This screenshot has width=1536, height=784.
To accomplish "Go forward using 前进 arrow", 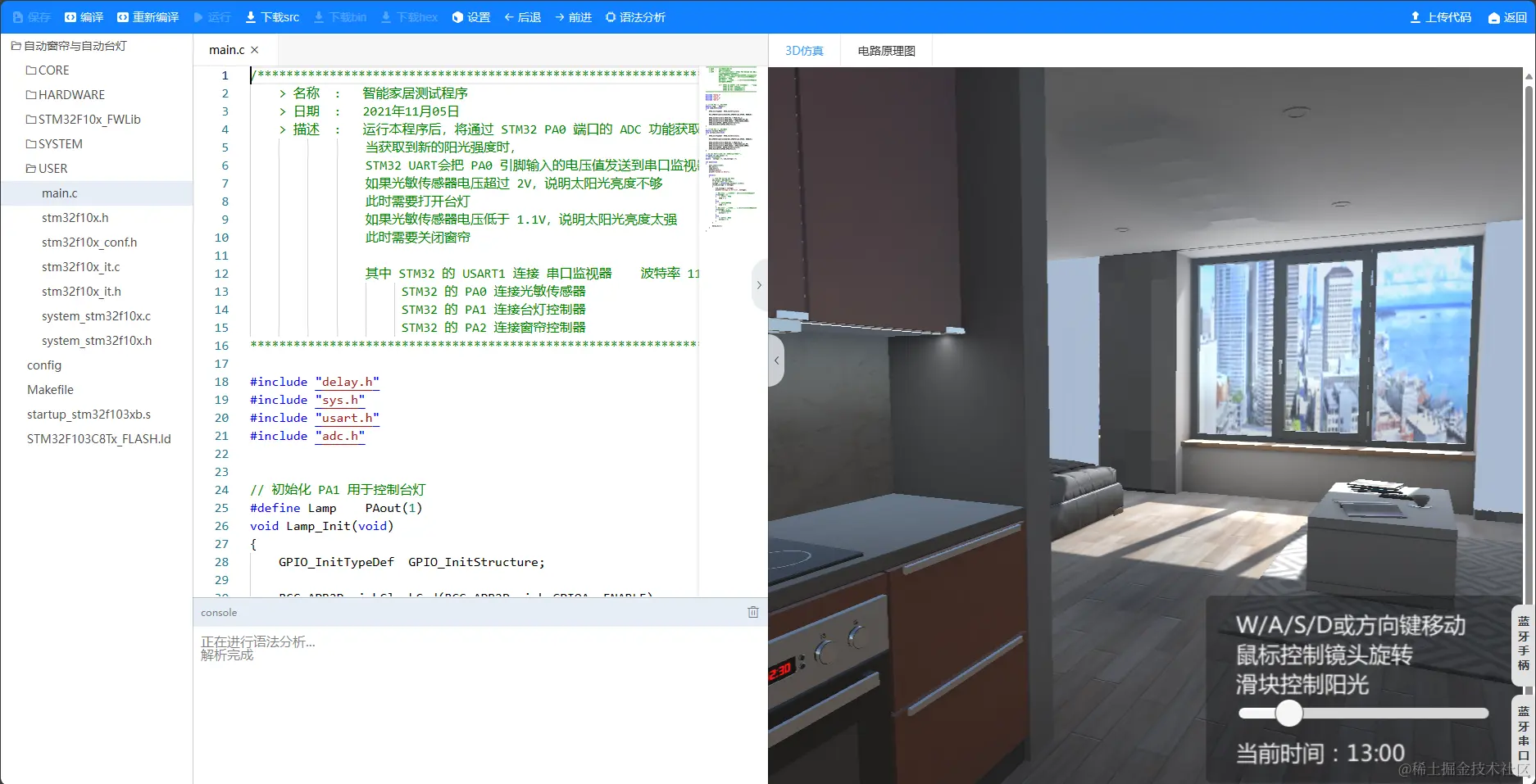I will (x=573, y=17).
